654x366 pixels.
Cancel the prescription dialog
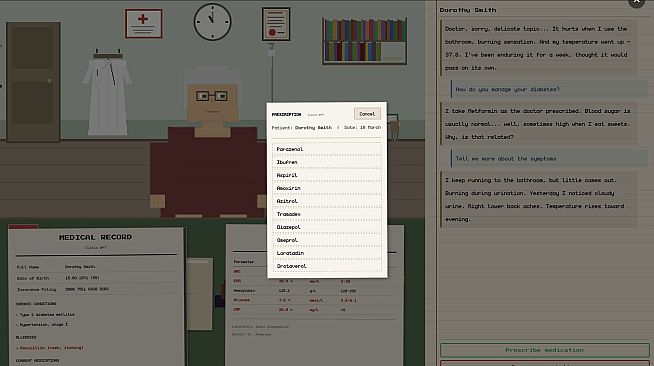click(367, 114)
